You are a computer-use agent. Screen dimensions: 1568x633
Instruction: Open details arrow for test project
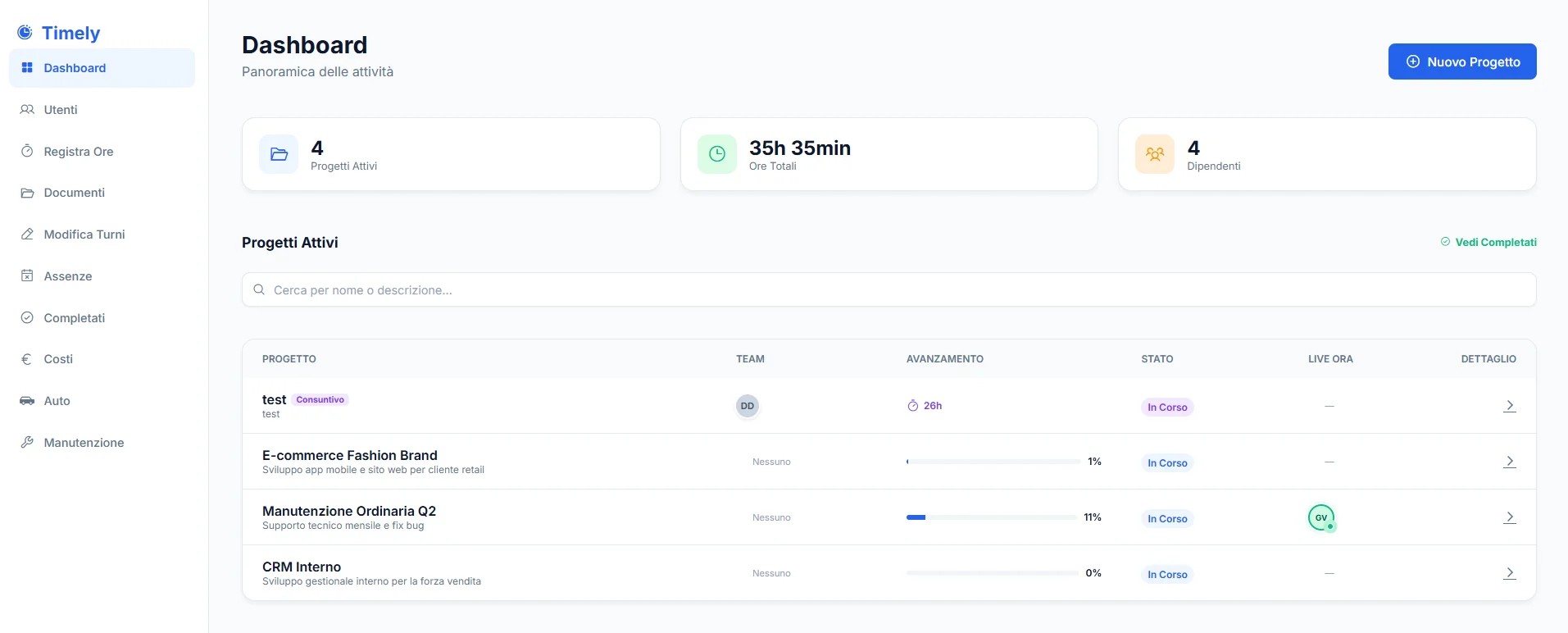1510,406
